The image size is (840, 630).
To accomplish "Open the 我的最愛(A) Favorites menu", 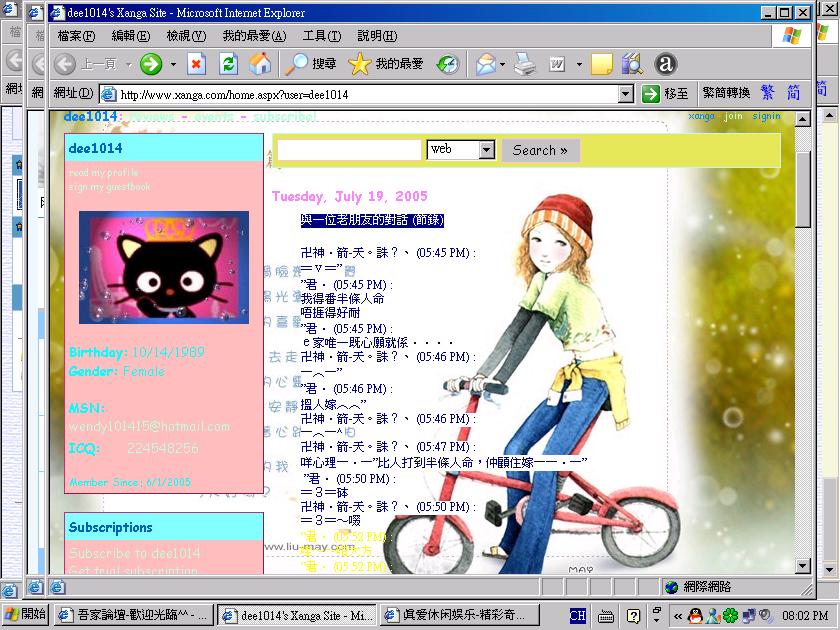I will pos(254,36).
